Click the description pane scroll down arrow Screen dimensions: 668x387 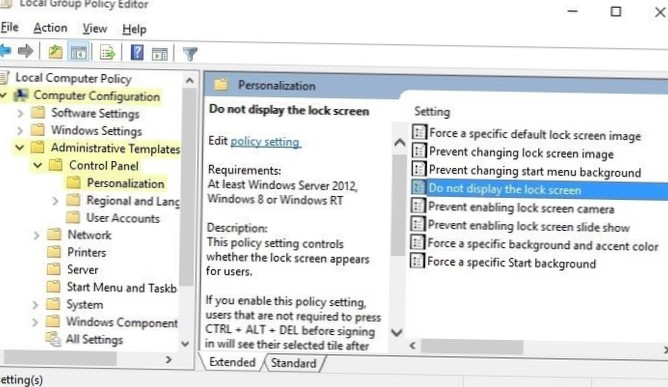(397, 332)
